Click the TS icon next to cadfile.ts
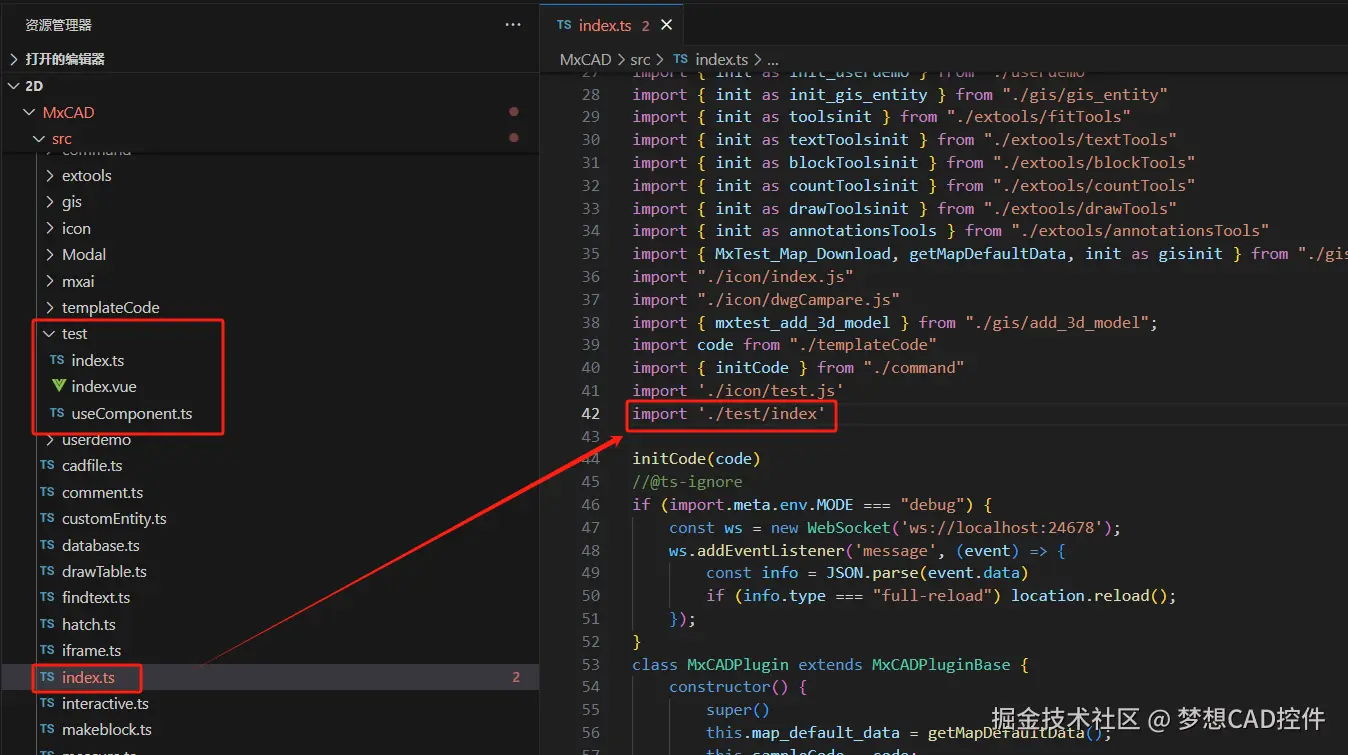Screen dimensions: 1348x755 (x=47, y=466)
